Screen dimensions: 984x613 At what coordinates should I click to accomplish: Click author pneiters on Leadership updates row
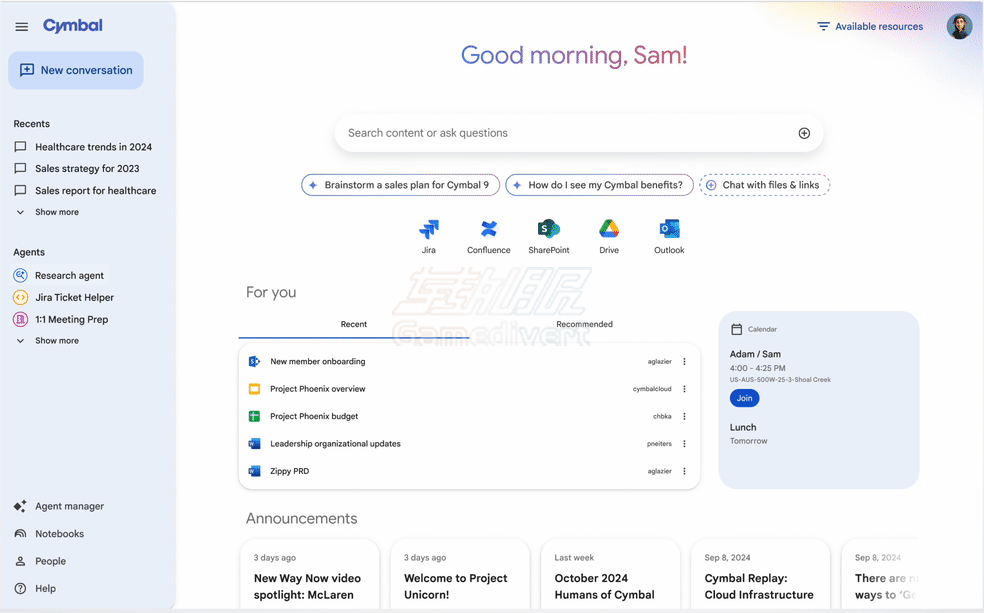pos(659,444)
